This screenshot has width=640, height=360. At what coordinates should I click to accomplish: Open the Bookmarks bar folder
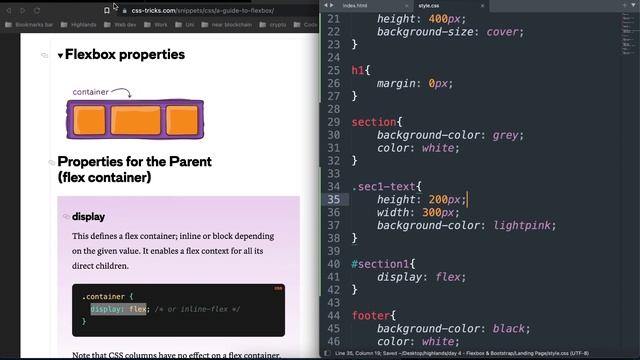pyautogui.click(x=29, y=25)
